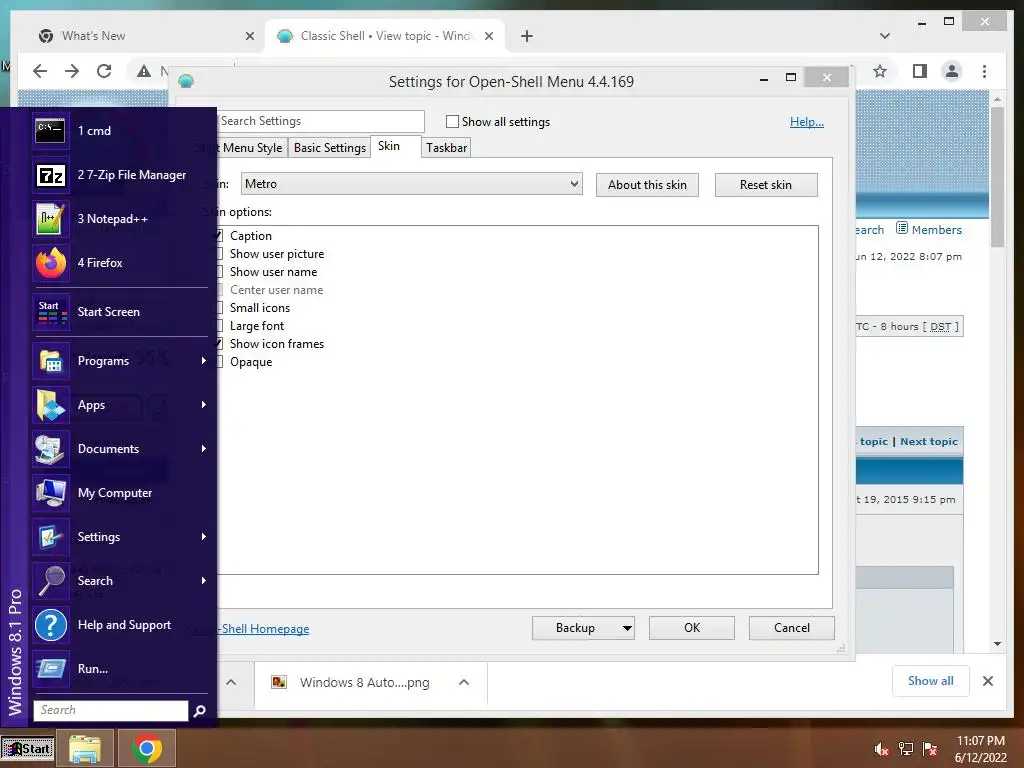Open File Explorer from the taskbar
This screenshot has height=768, width=1024.
point(85,748)
